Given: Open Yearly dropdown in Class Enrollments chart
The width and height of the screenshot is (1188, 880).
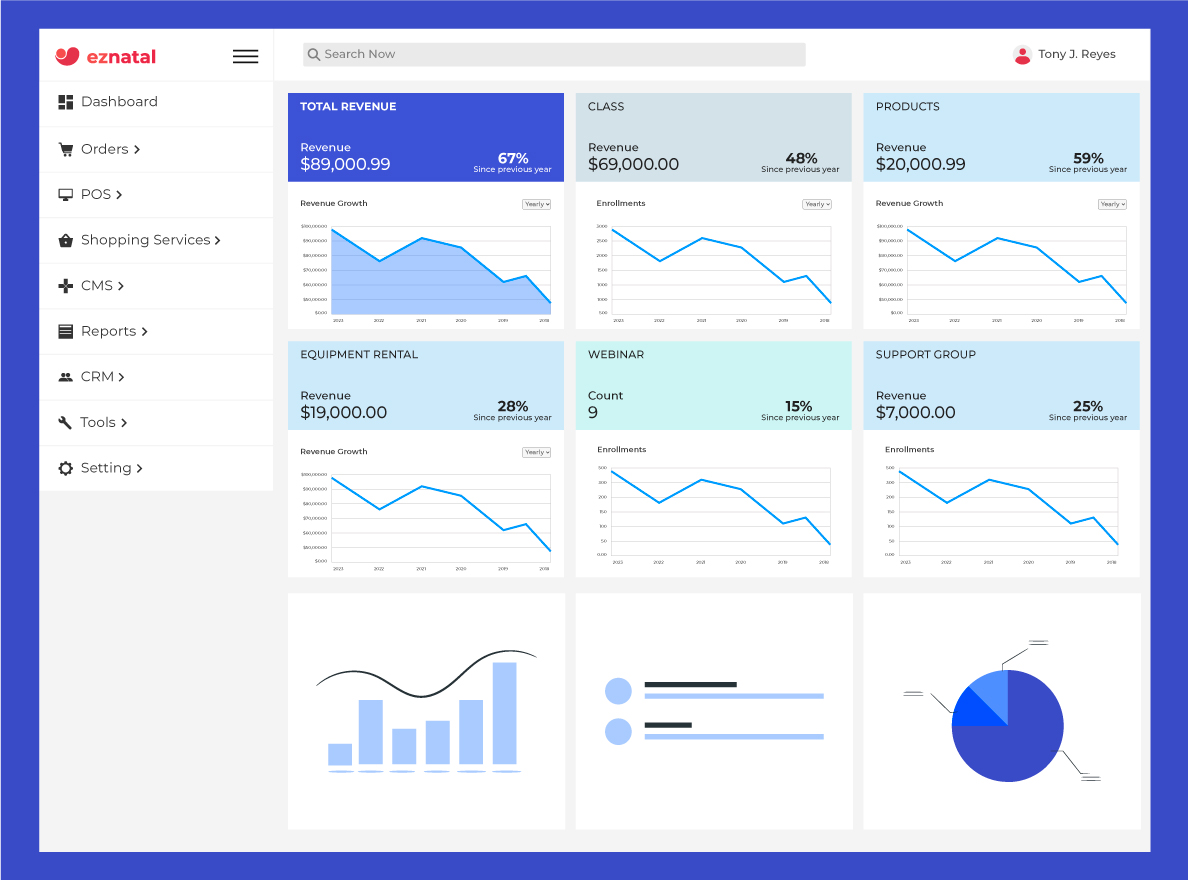Looking at the screenshot, I should [817, 204].
